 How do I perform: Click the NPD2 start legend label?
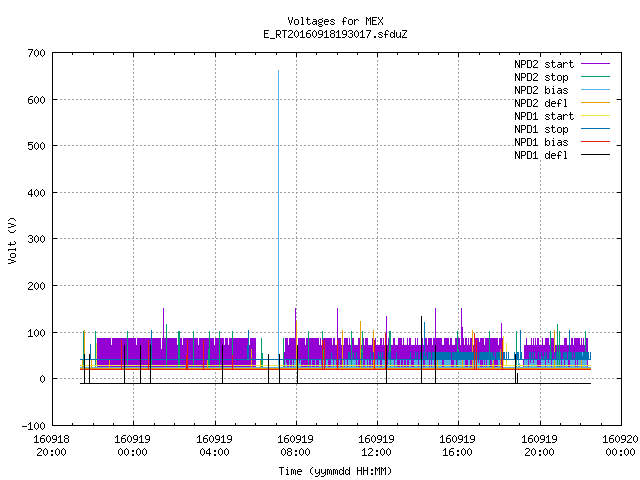[544, 64]
